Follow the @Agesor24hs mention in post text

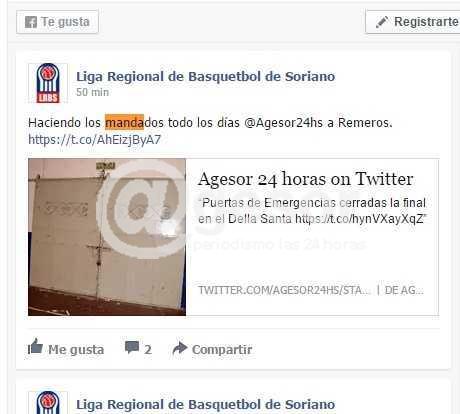click(x=284, y=122)
